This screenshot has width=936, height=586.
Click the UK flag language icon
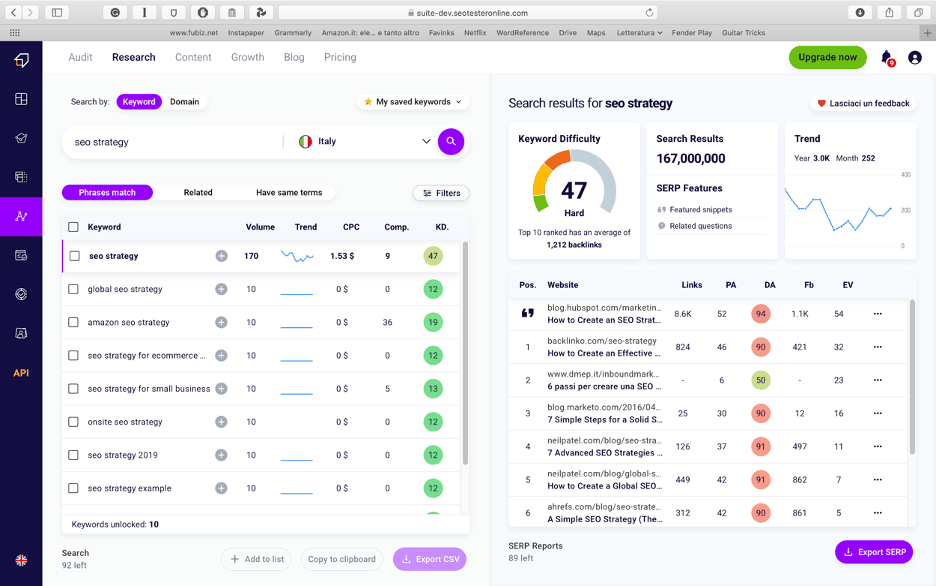(21, 560)
